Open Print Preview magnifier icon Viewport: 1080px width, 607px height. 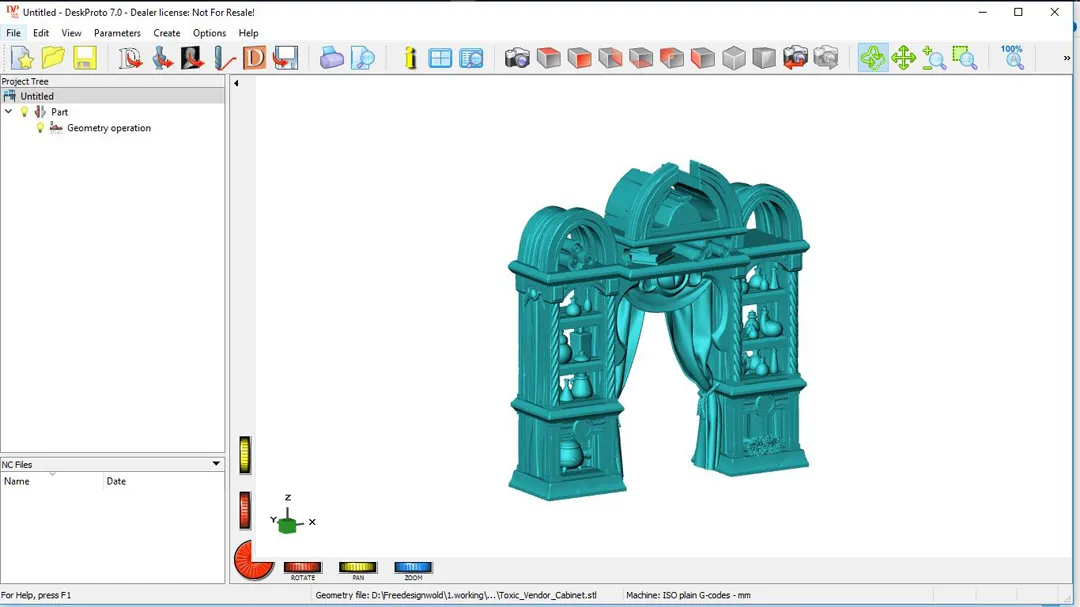(x=362, y=58)
